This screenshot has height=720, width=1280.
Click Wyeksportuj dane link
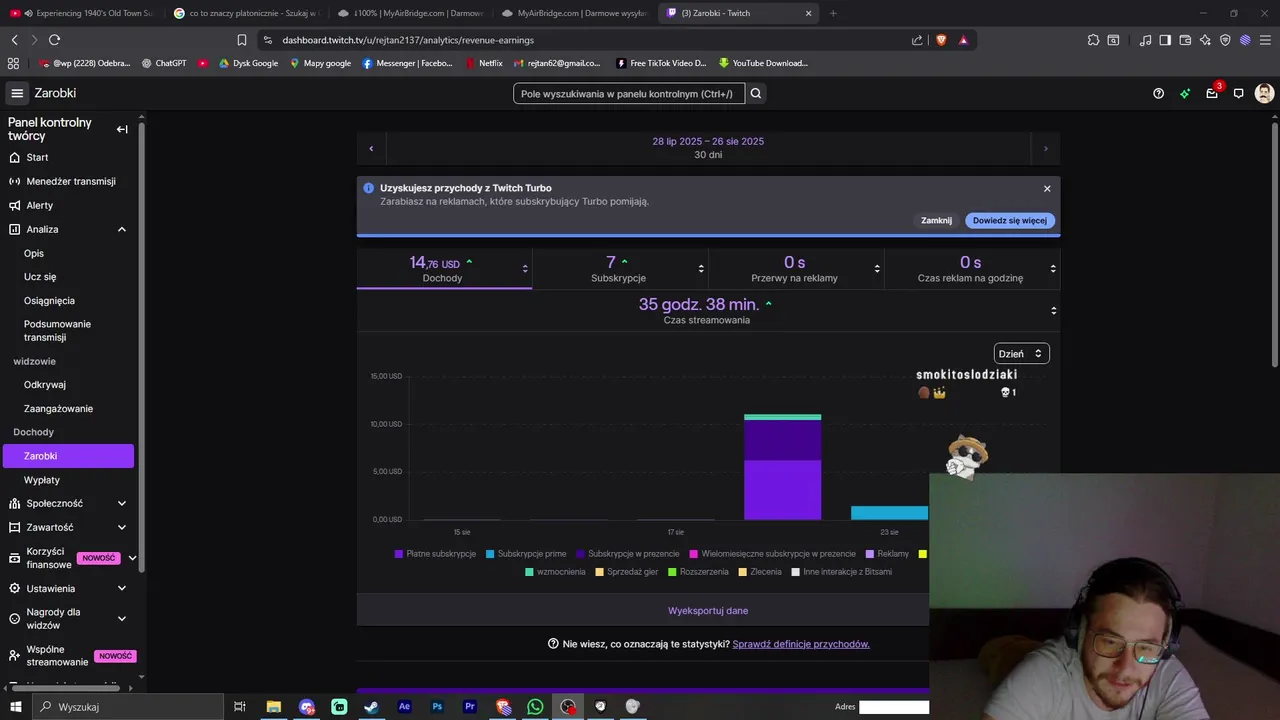(708, 611)
